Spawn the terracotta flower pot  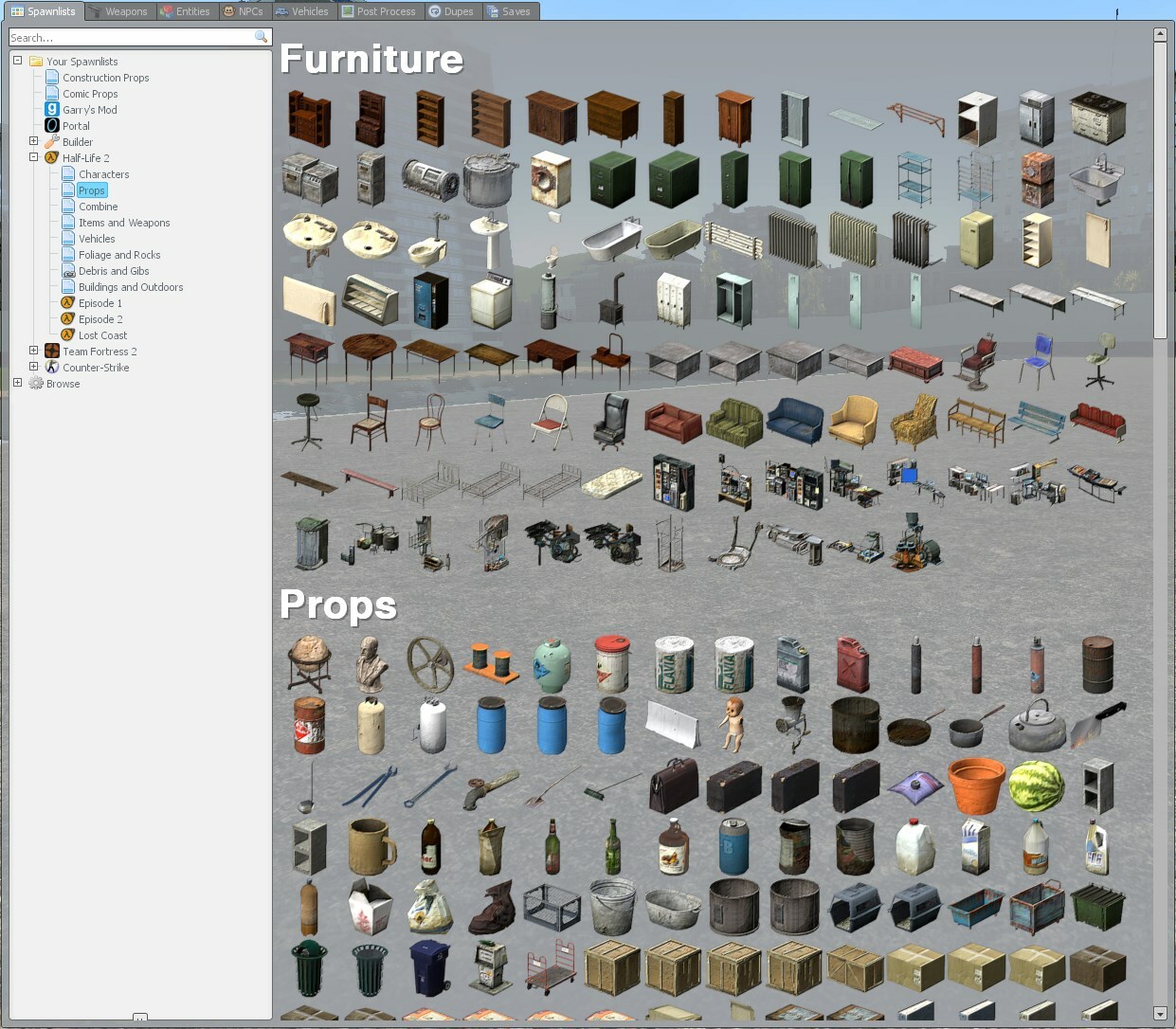pyautogui.click(x=976, y=786)
